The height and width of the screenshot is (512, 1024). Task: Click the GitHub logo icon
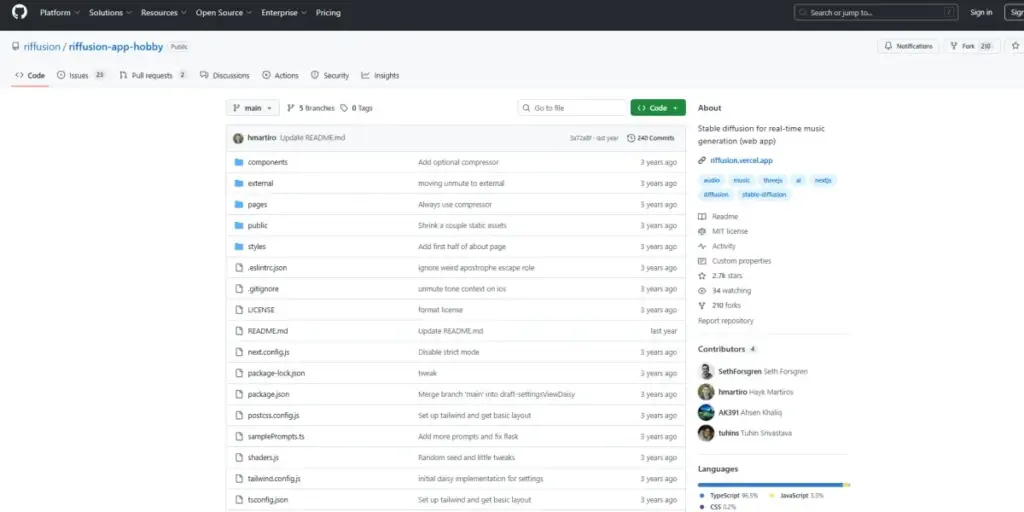click(x=19, y=13)
